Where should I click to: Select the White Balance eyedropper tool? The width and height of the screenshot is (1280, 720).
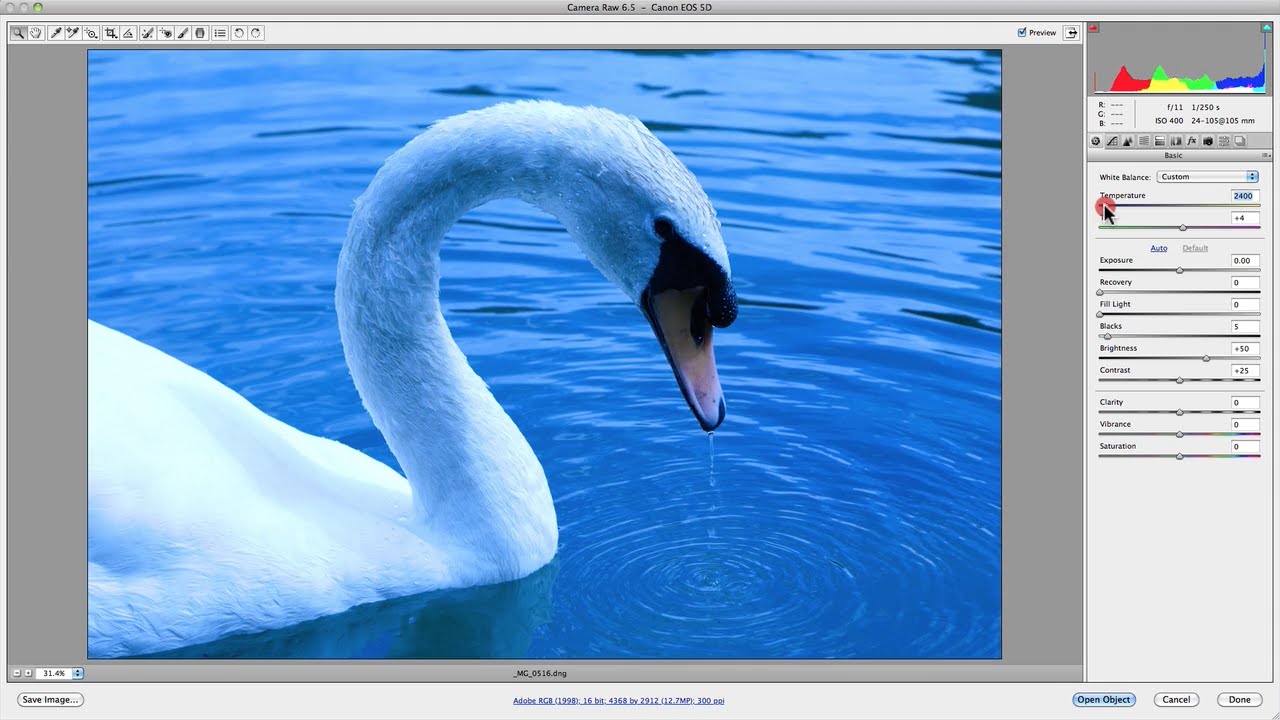pos(56,33)
